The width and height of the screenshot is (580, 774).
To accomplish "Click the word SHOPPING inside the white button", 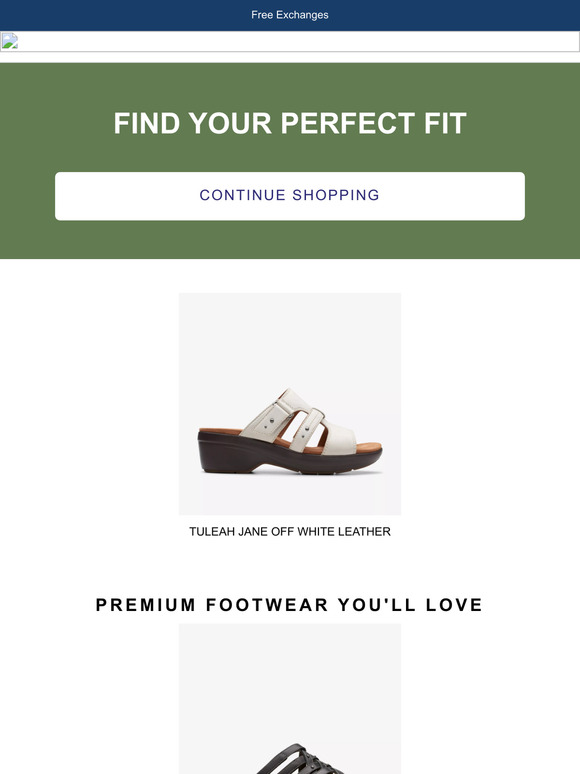I will [336, 195].
